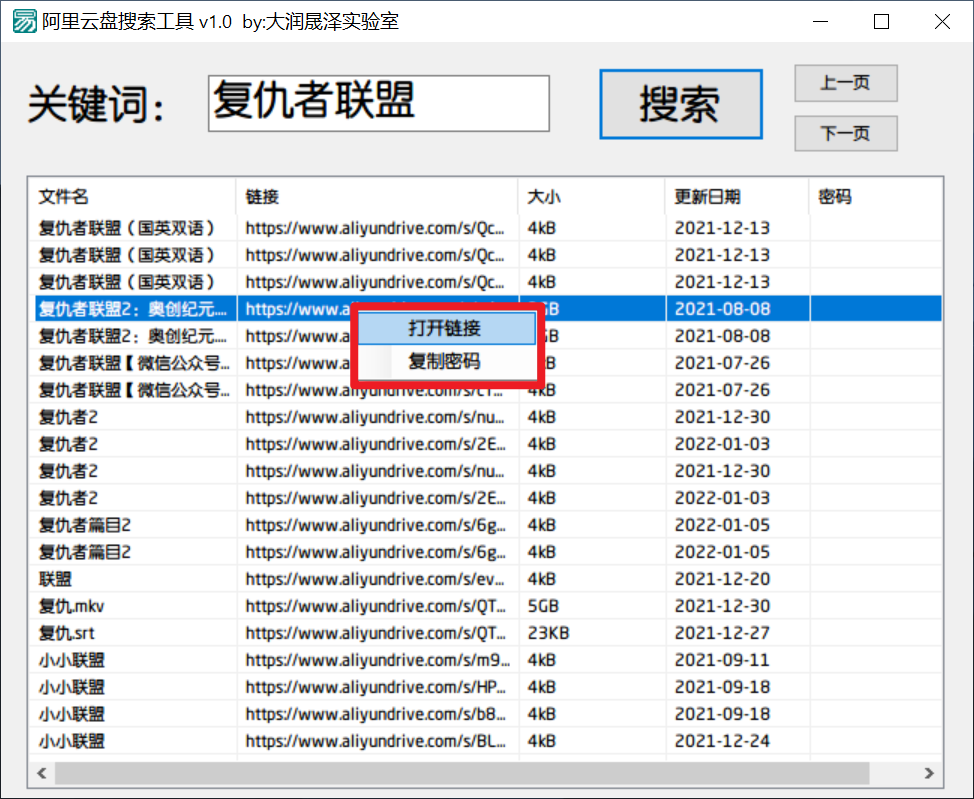Go to next page with 下一页
This screenshot has height=799, width=974.
(845, 133)
